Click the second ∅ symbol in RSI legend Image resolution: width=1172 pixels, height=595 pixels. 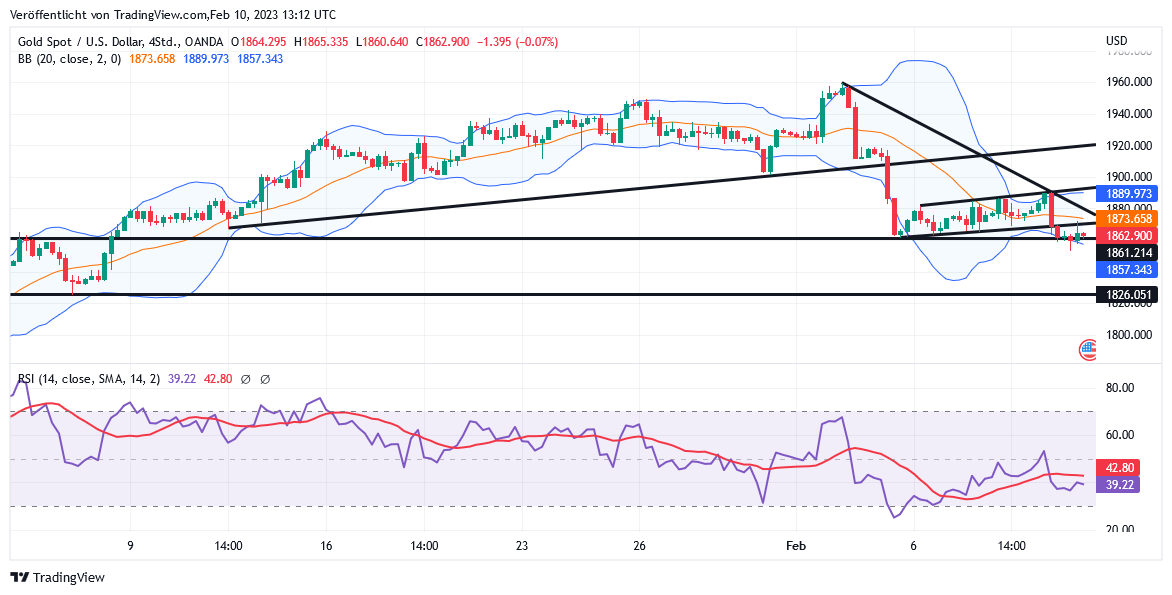[265, 379]
